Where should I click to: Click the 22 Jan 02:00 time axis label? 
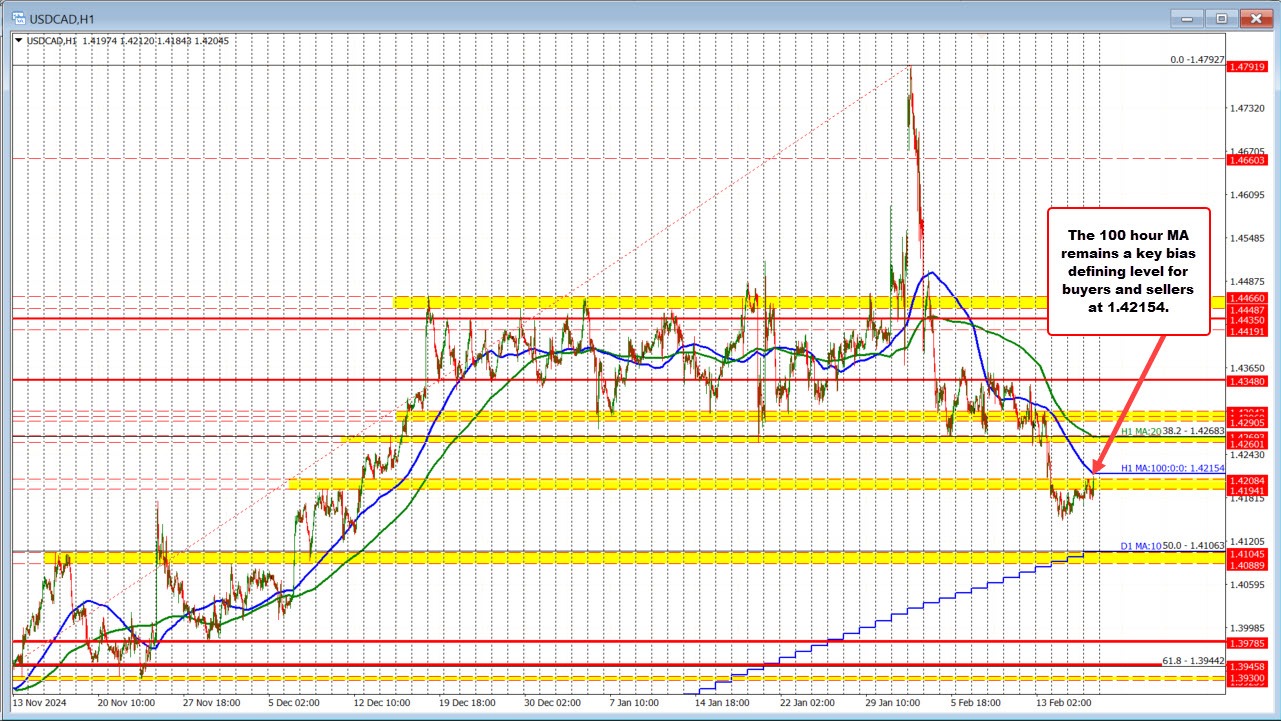[x=807, y=703]
